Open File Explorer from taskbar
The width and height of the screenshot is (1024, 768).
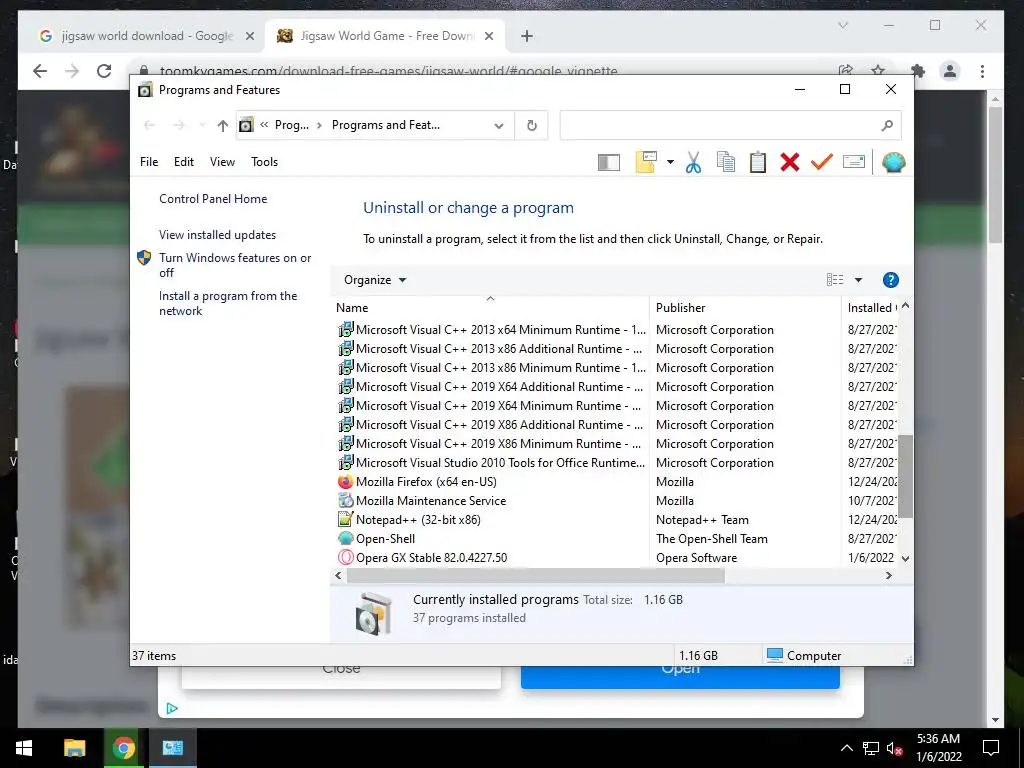click(x=74, y=748)
